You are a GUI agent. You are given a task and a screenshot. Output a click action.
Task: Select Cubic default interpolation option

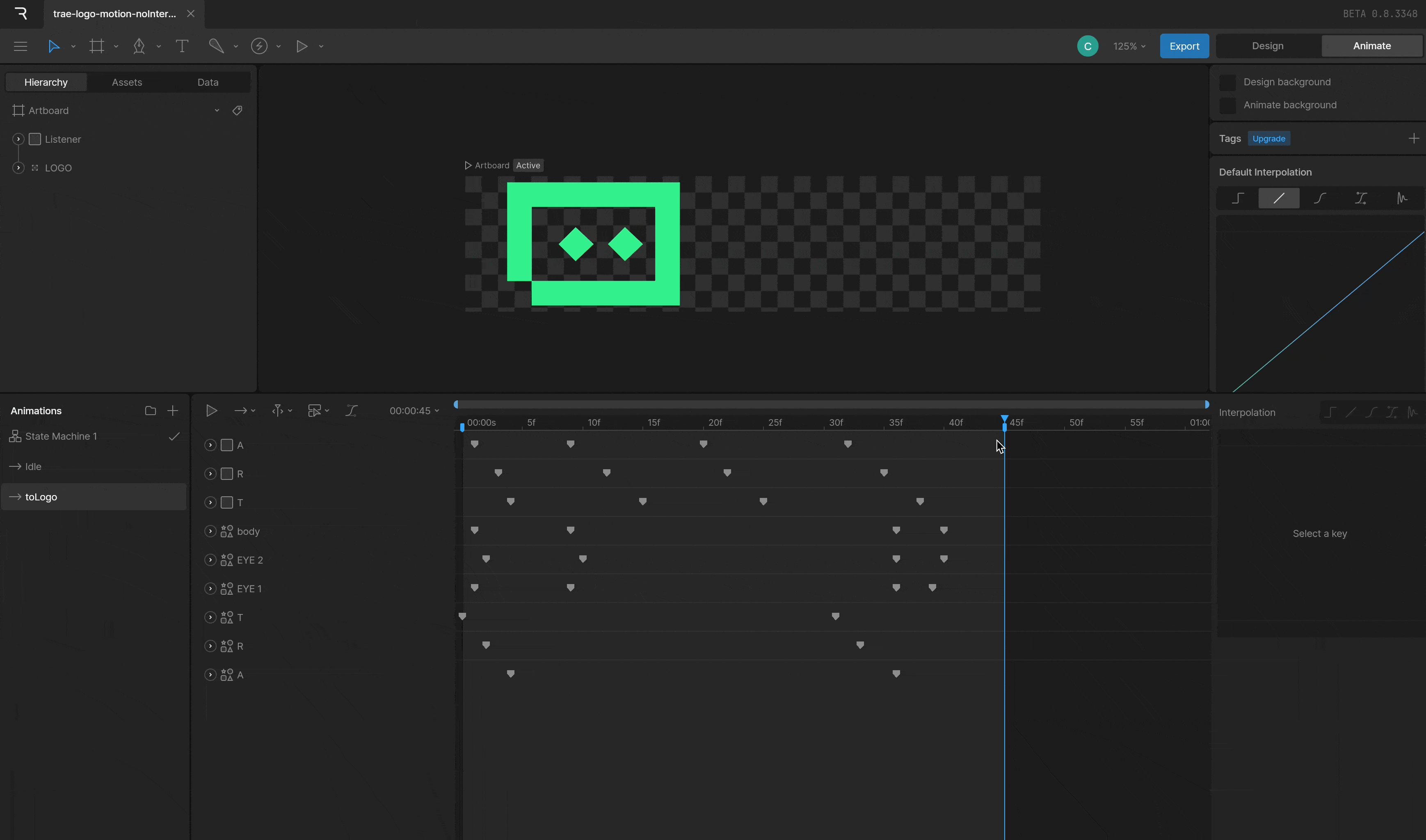pyautogui.click(x=1320, y=198)
